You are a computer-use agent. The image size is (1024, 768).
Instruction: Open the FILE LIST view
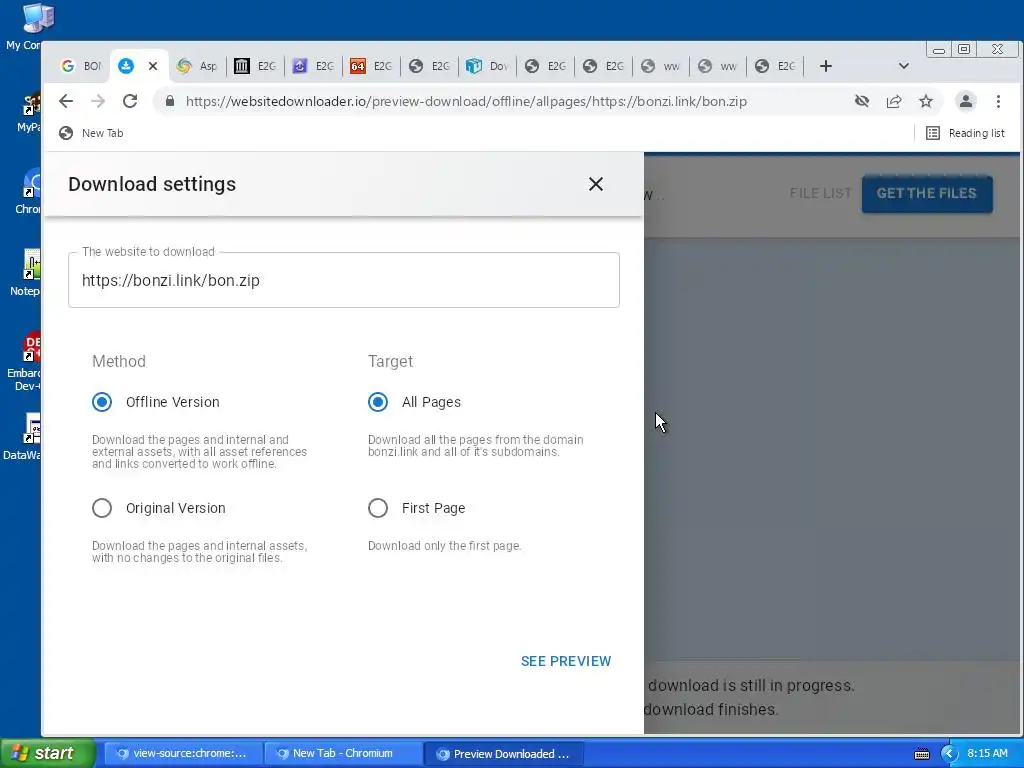pos(820,193)
